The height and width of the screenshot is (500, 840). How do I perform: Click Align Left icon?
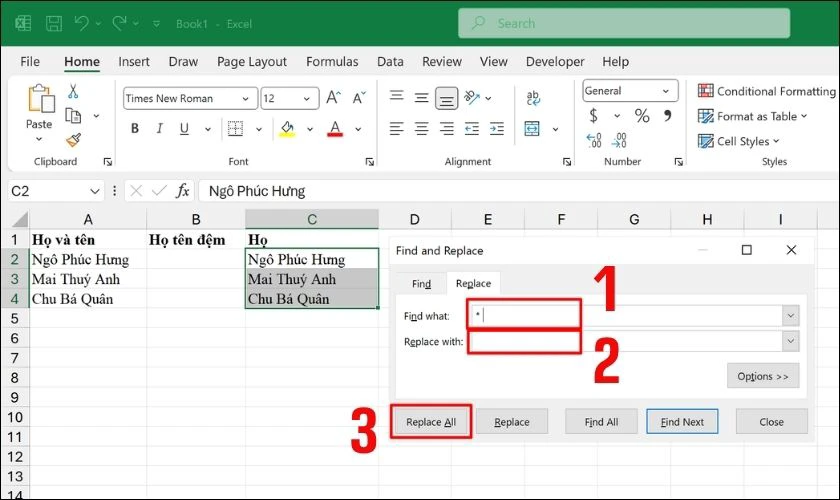click(396, 129)
